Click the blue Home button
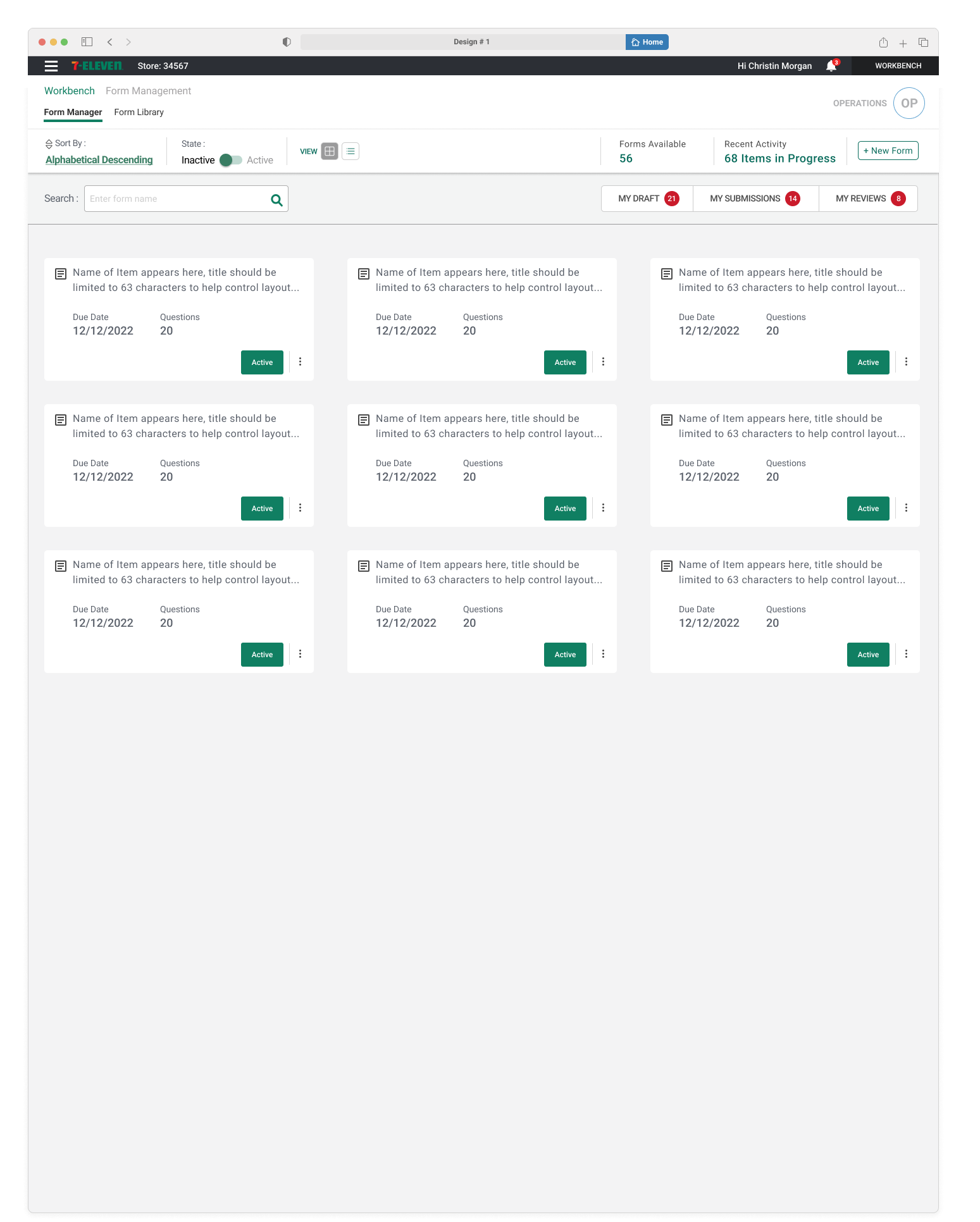 (647, 42)
